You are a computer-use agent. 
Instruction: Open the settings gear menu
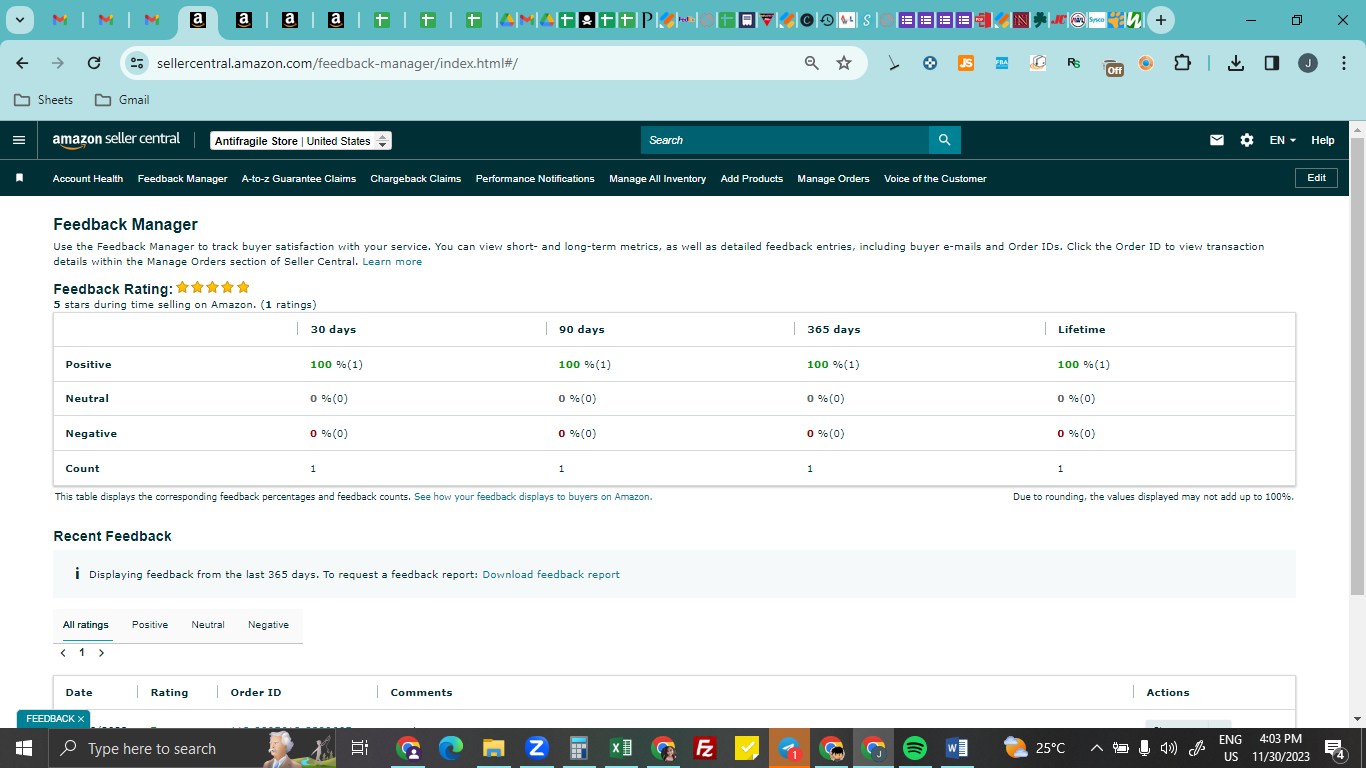coord(1247,140)
